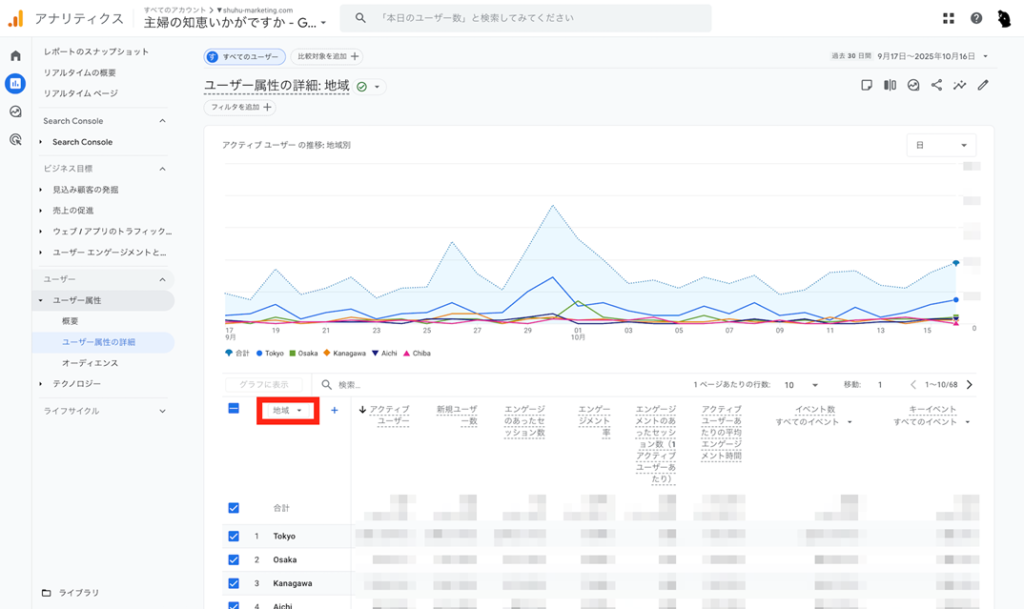Open the Google apps grid icon
1024x609 pixels.
coord(948,18)
